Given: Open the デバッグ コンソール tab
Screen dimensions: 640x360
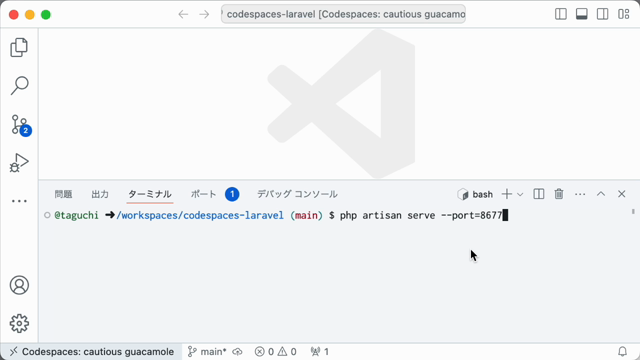Looking at the screenshot, I should click(297, 194).
